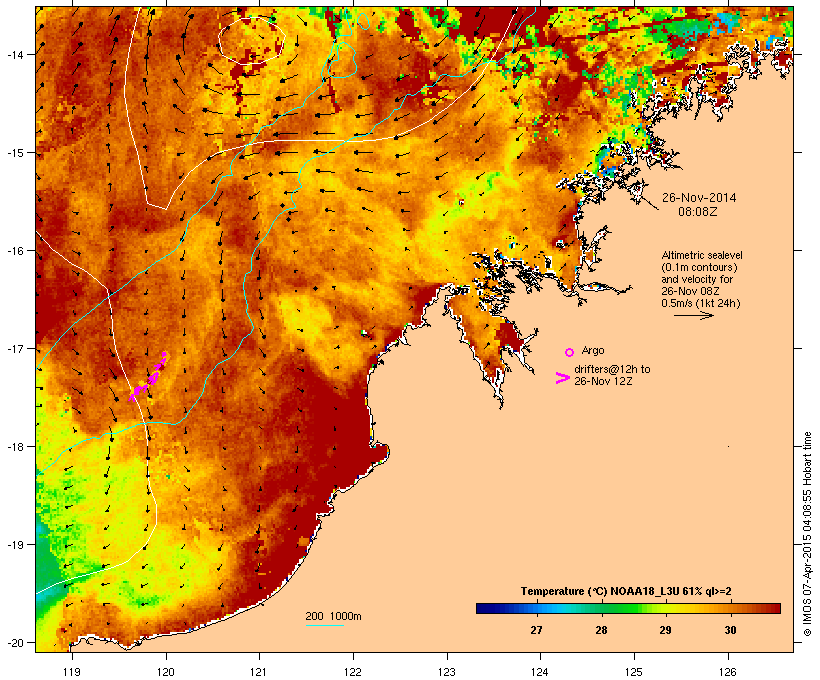Click latitude label -16
The width and height of the screenshot is (820, 680).
tap(14, 251)
